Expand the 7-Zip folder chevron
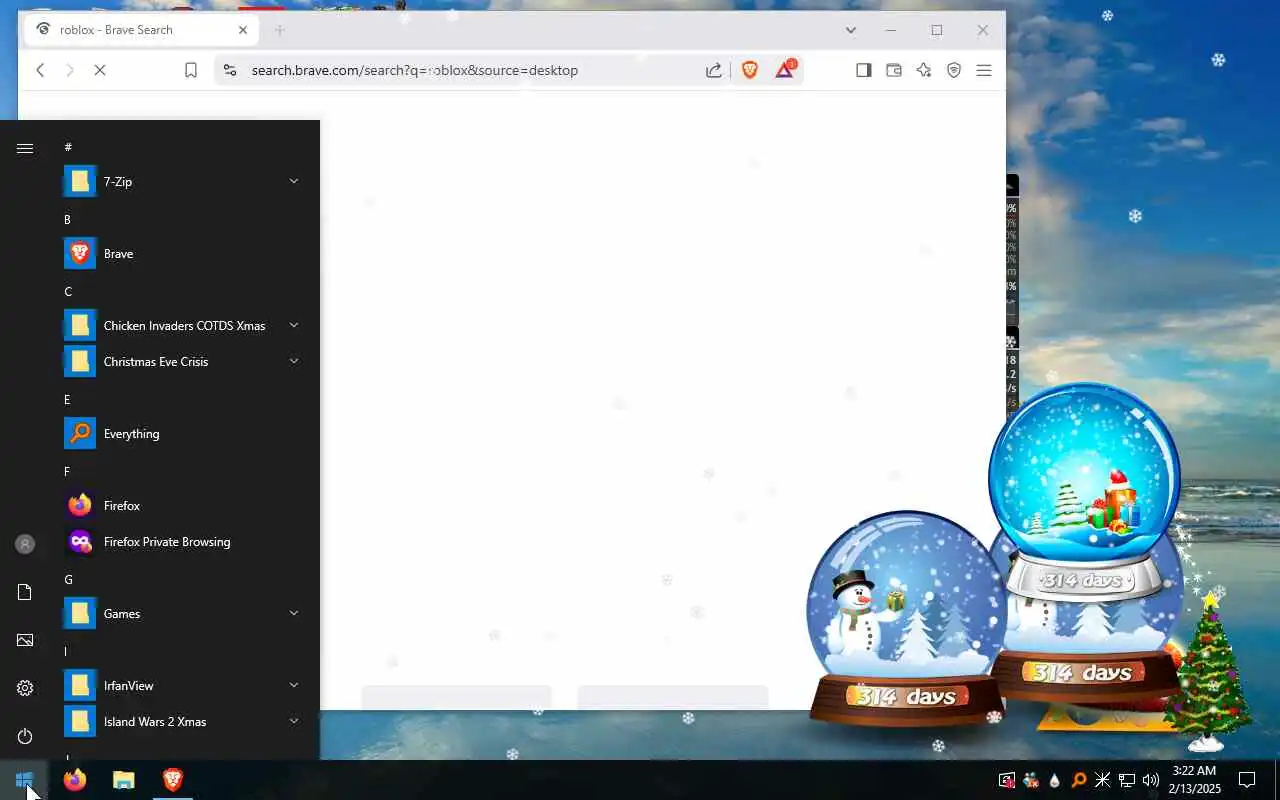Image resolution: width=1280 pixels, height=800 pixels. 294,181
